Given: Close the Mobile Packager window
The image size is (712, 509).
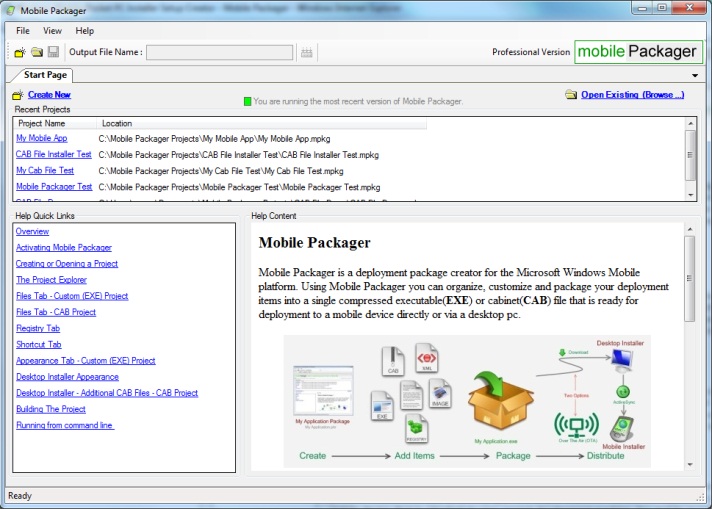Looking at the screenshot, I should tap(689, 8).
